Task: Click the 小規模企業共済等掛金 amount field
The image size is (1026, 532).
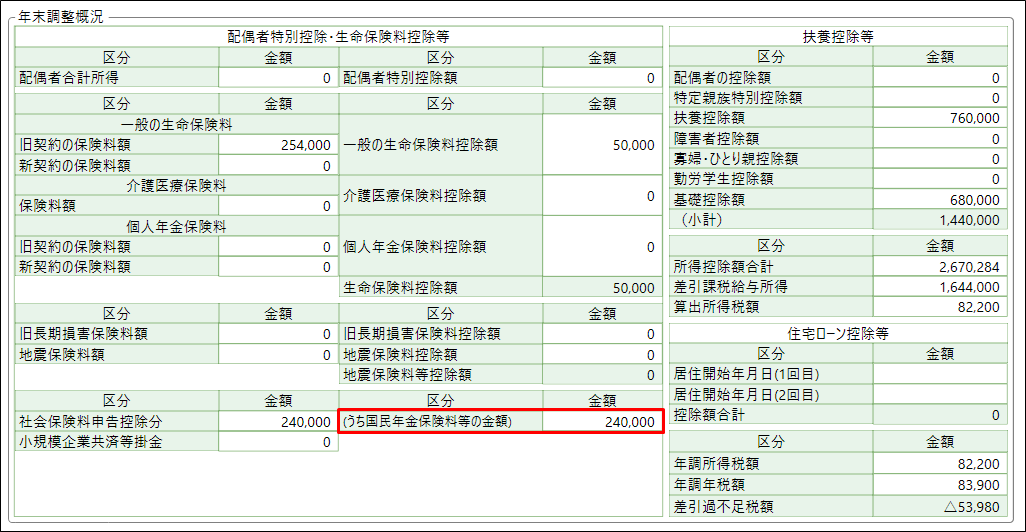Action: tap(277, 442)
